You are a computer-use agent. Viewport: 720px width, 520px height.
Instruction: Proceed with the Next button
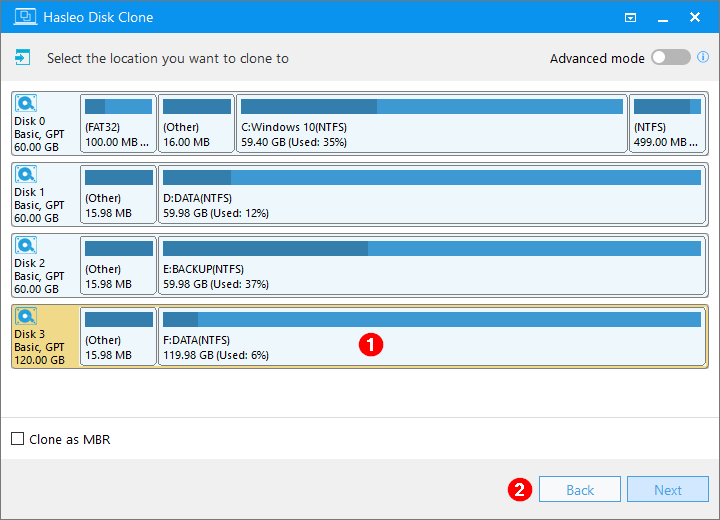(x=668, y=489)
